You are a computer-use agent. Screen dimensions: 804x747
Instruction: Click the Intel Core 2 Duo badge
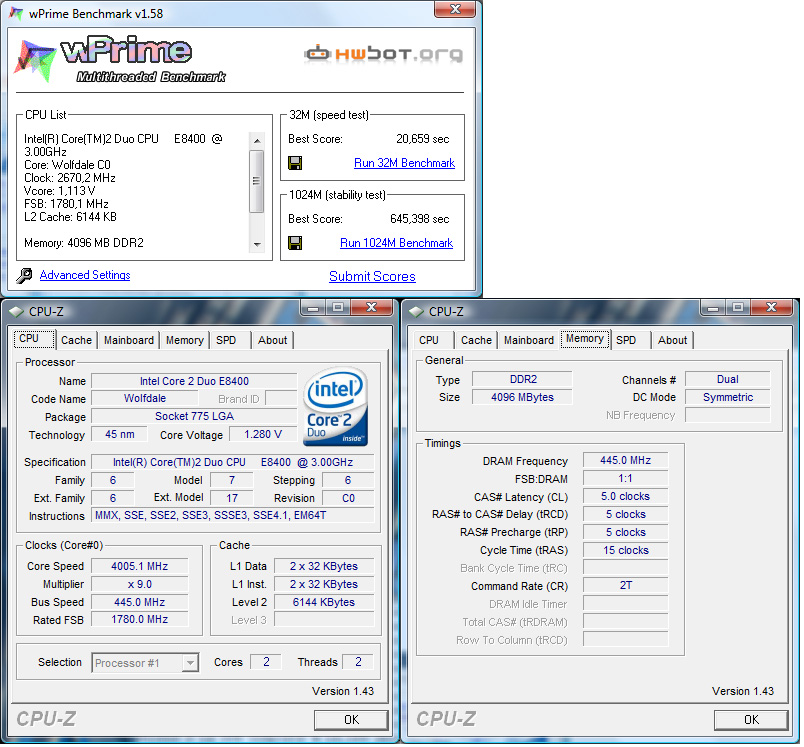pyautogui.click(x=335, y=405)
